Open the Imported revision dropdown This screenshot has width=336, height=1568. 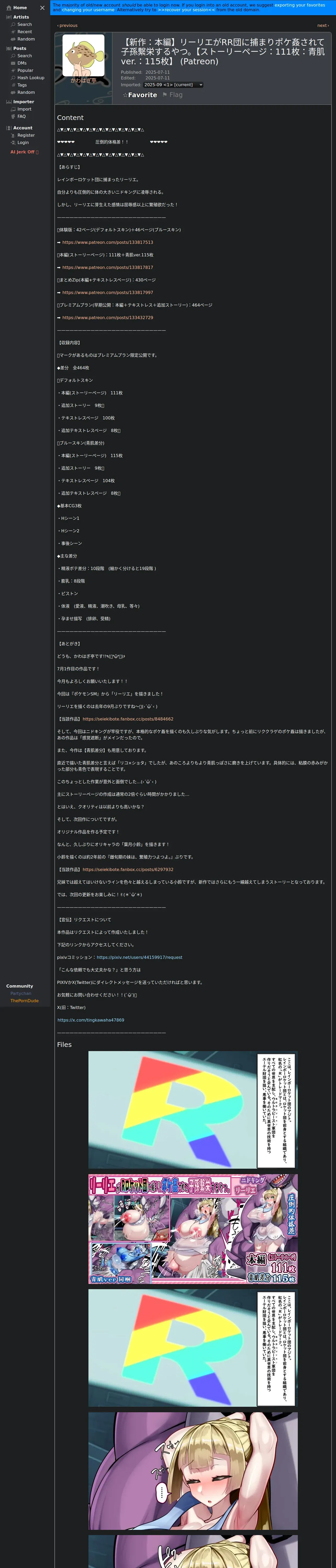(x=173, y=85)
